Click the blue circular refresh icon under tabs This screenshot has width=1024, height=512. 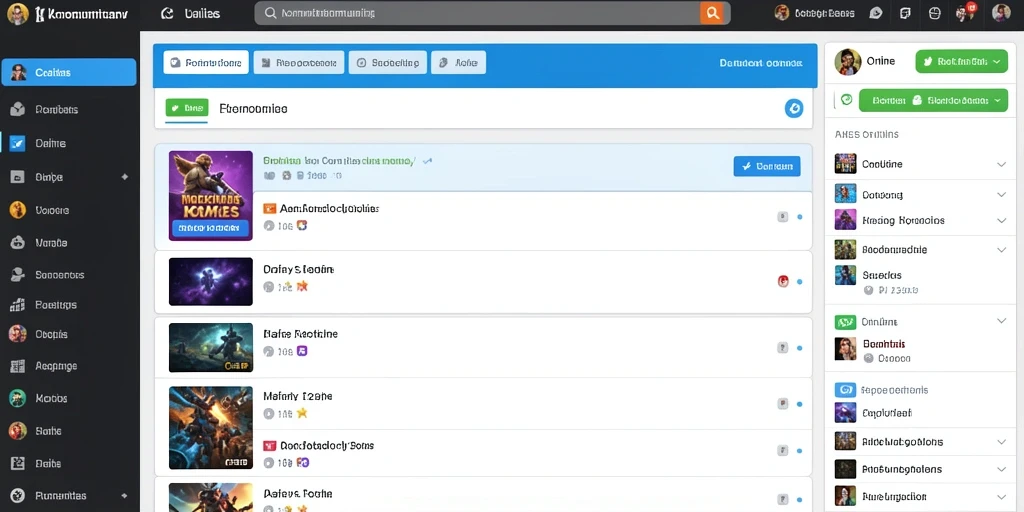pos(793,108)
